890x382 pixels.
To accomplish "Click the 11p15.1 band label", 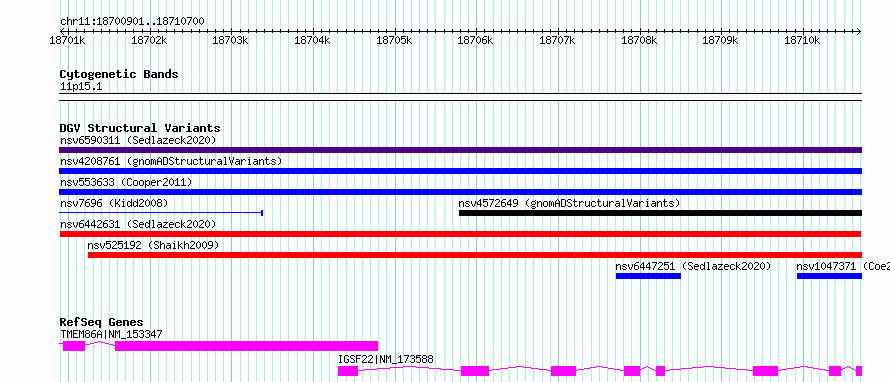I will (81, 87).
